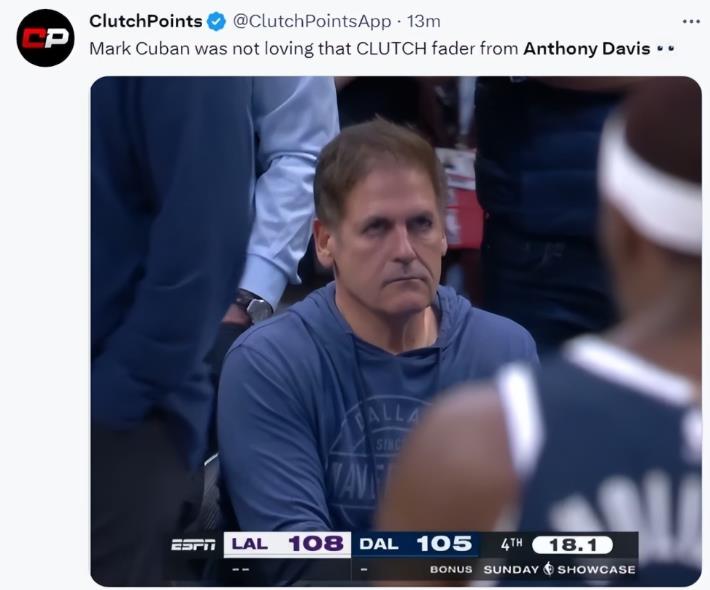
Task: Open the tweet's more options menu
Action: pos(690,21)
